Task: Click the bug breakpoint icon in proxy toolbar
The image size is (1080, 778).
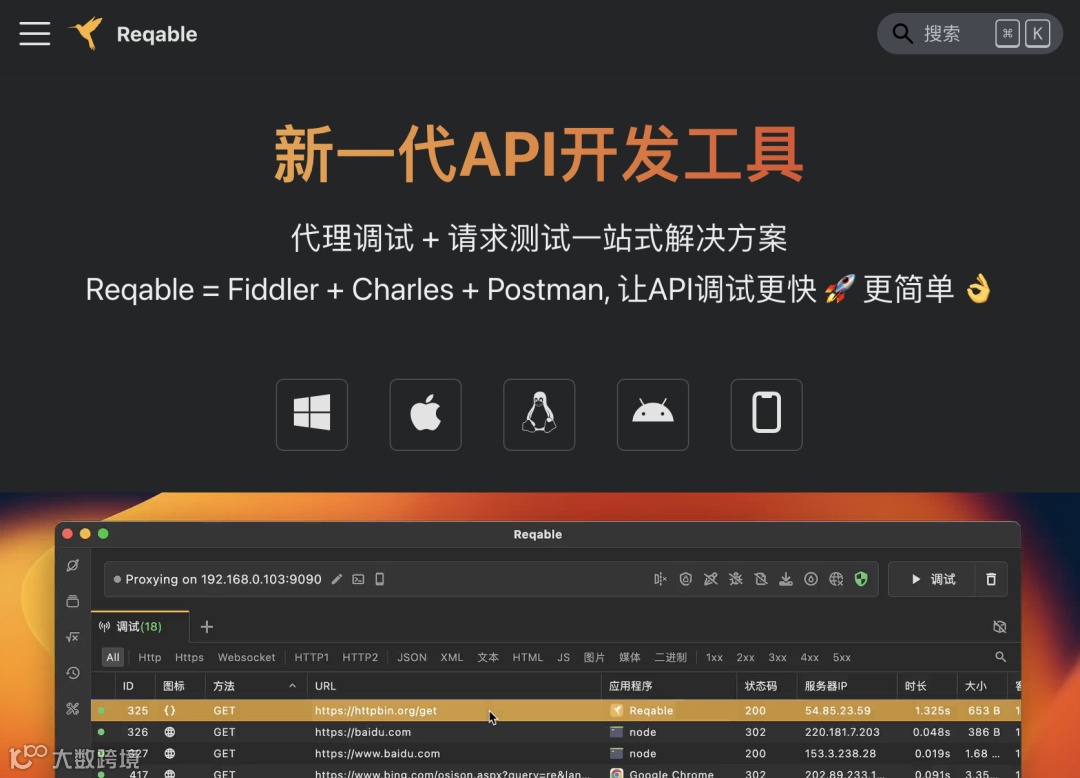Action: pyautogui.click(x=736, y=579)
